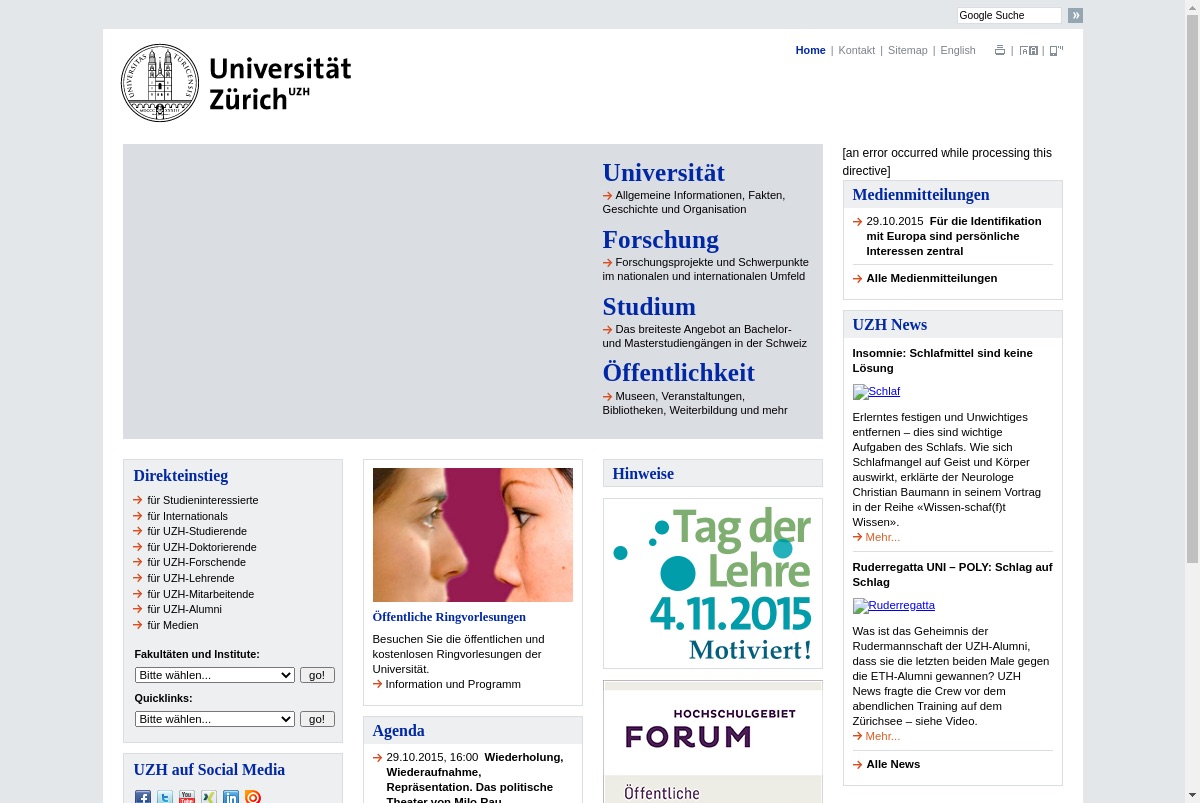Open UZH Twitter icon
This screenshot has width=1200, height=803.
coord(165,797)
